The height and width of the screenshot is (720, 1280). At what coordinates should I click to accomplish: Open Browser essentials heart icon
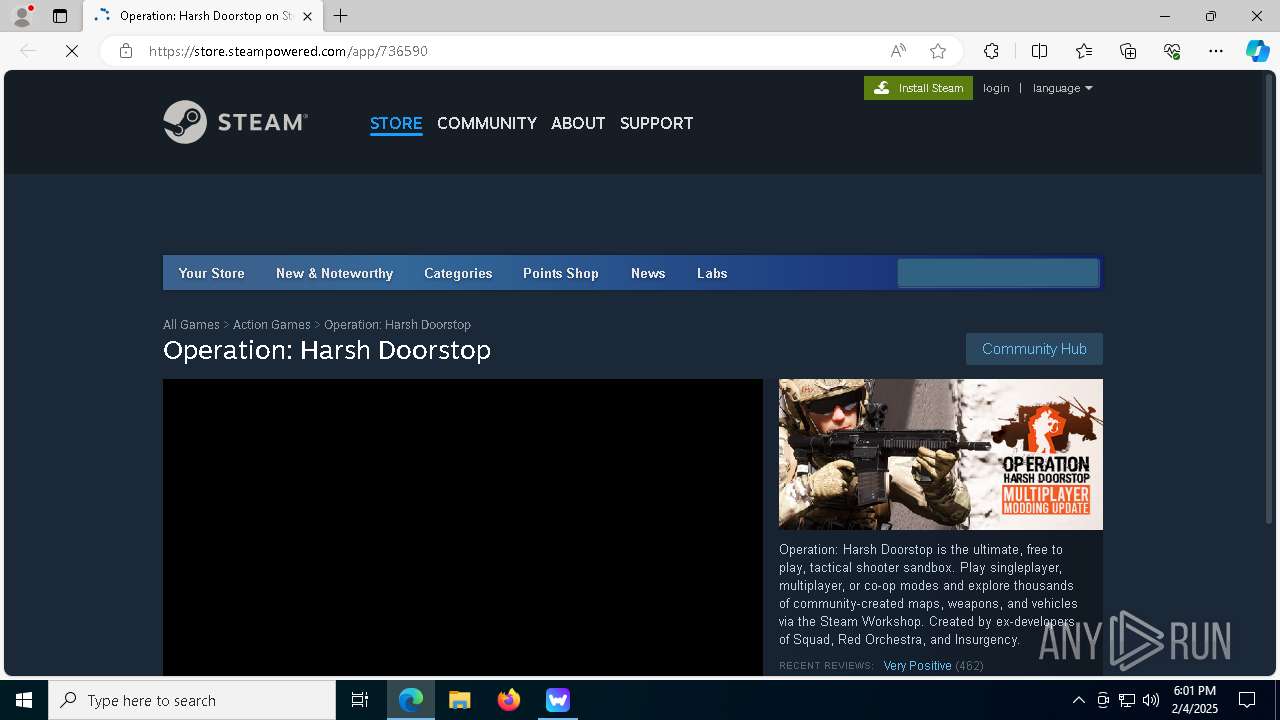click(x=1172, y=51)
